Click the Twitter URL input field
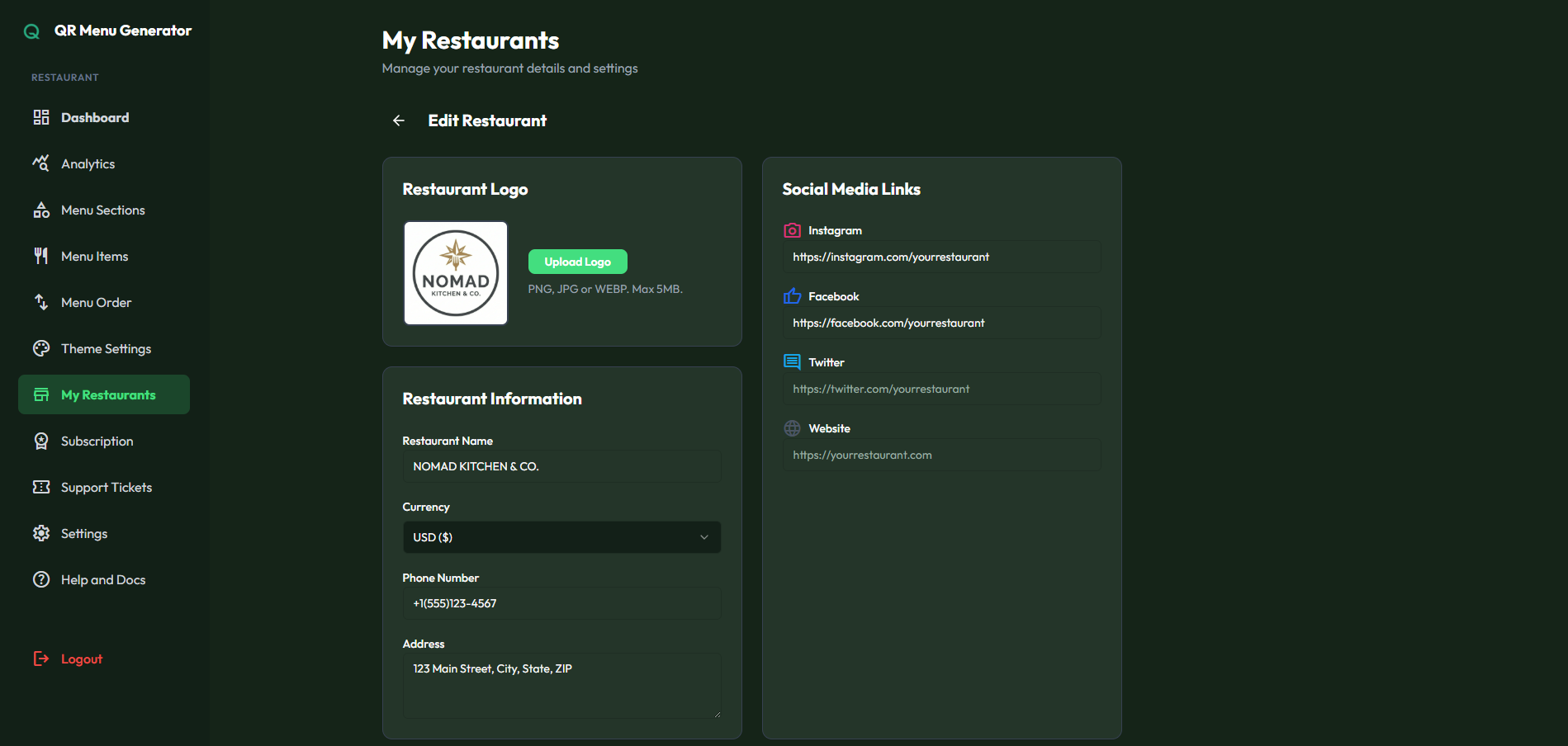This screenshot has height=746, width=1568. click(x=940, y=388)
